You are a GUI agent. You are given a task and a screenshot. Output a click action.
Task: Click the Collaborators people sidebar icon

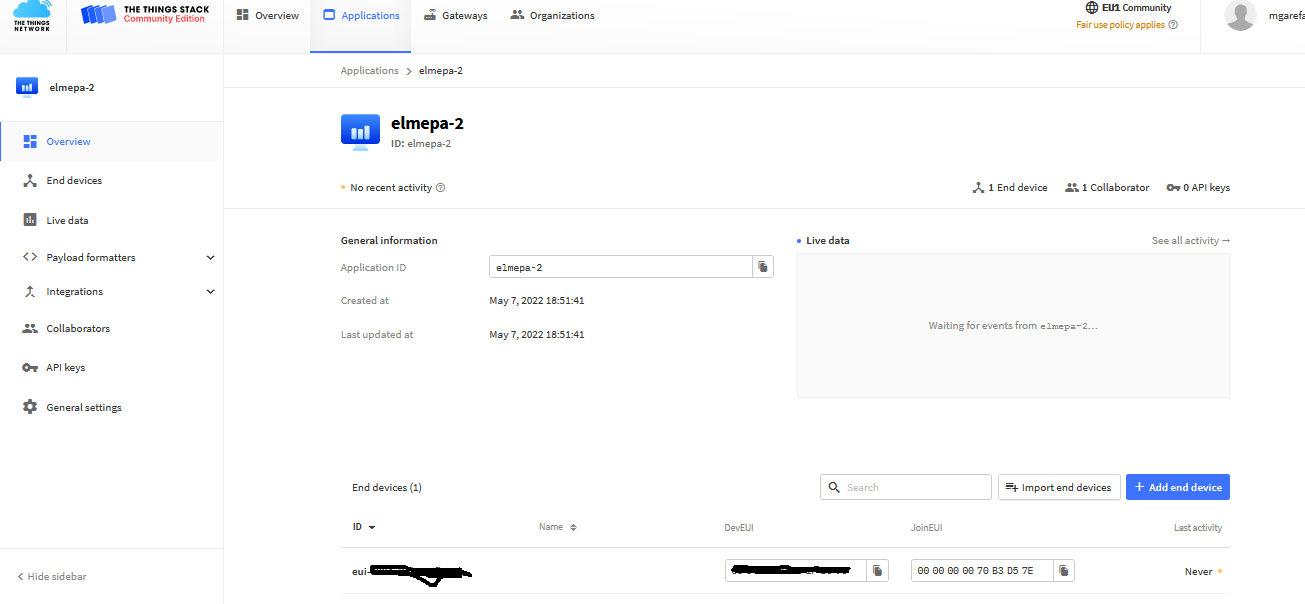[x=30, y=329]
